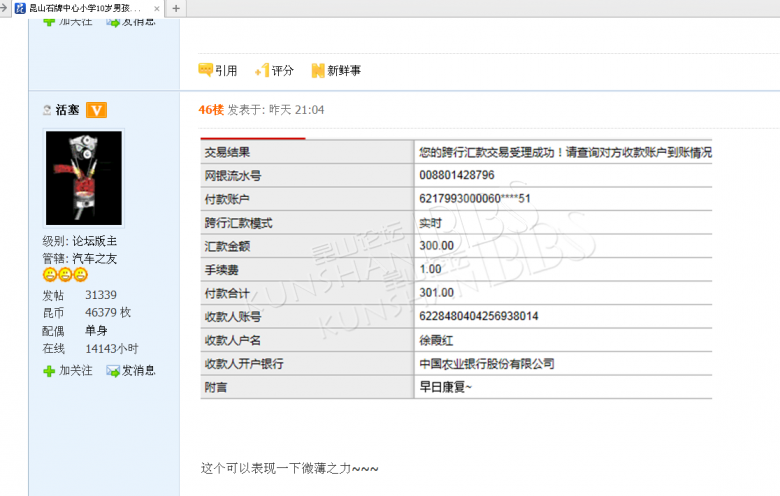Open the 评分 rate link
The width and height of the screenshot is (780, 496).
coord(283,71)
